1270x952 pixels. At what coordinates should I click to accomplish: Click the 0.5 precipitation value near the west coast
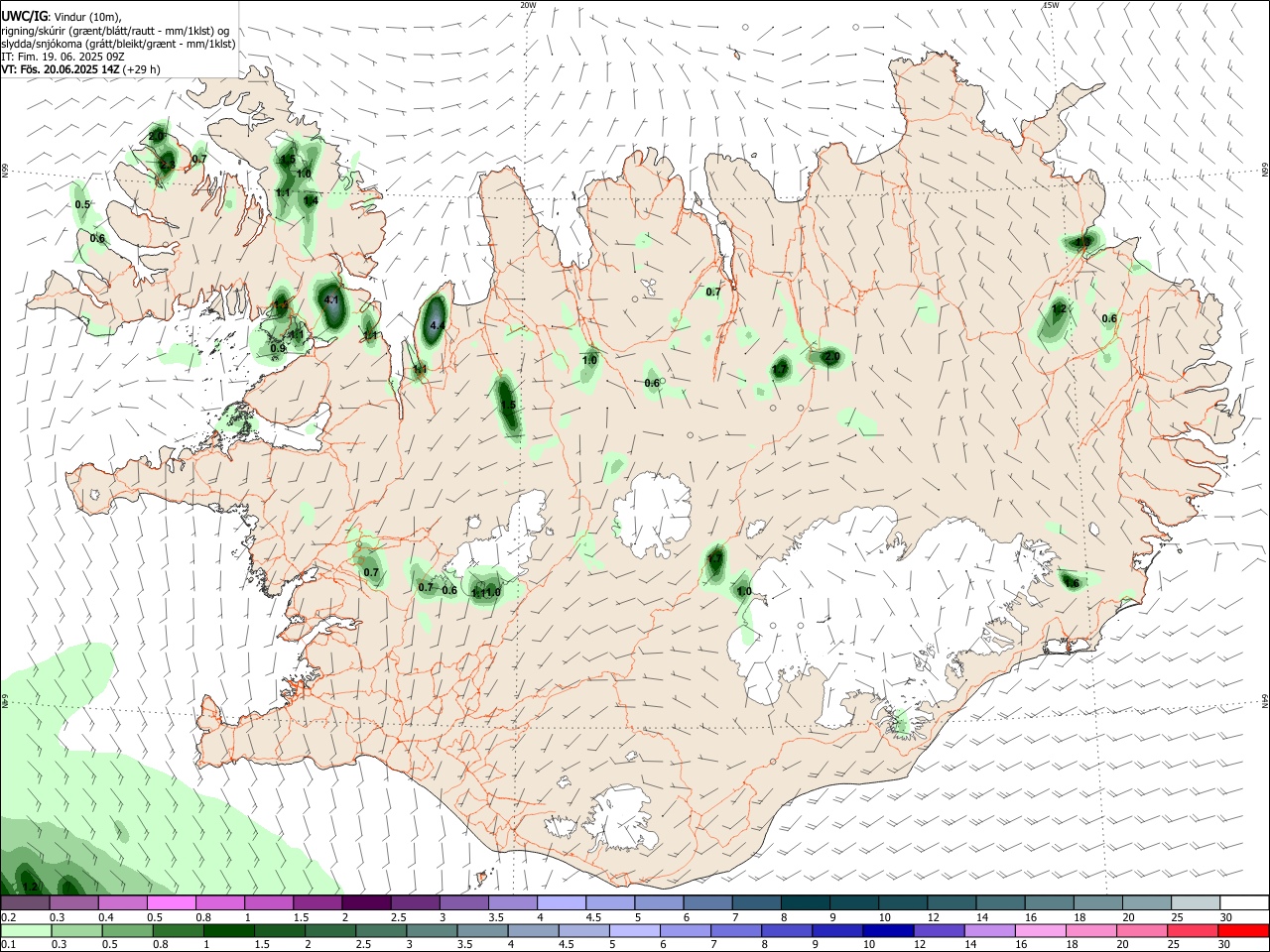82,205
